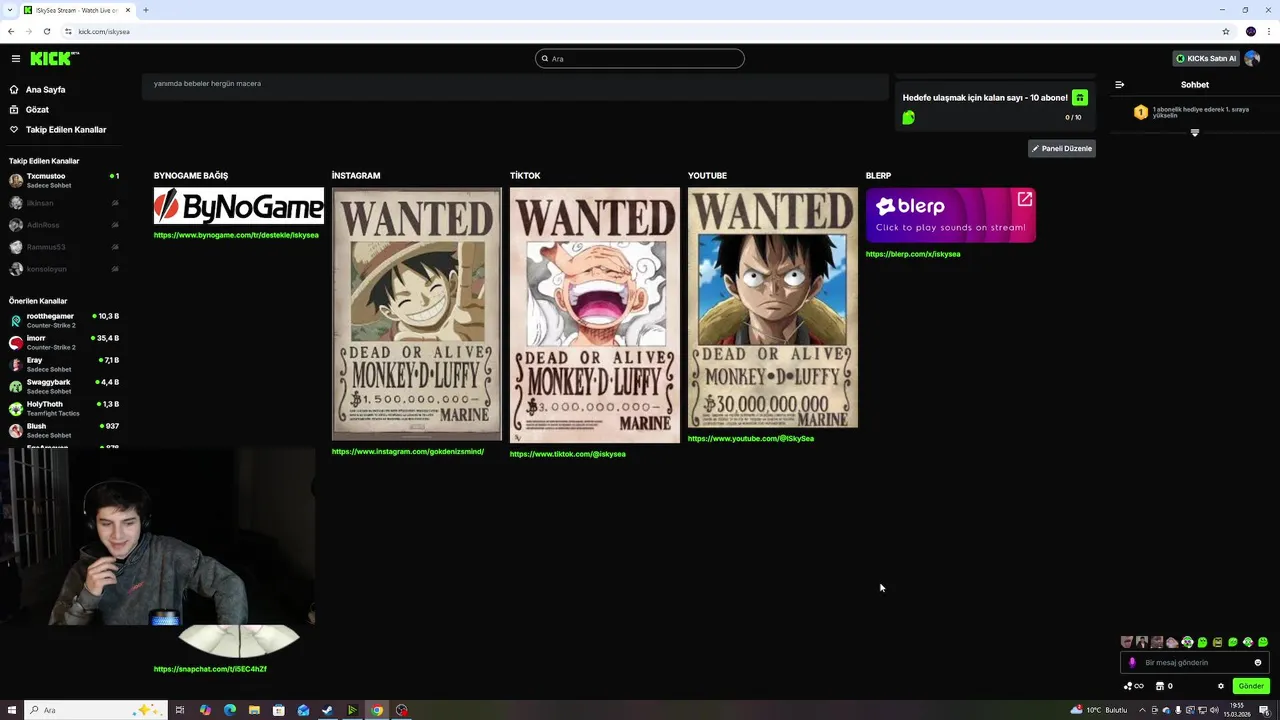Open a new browser tab

pos(146,10)
